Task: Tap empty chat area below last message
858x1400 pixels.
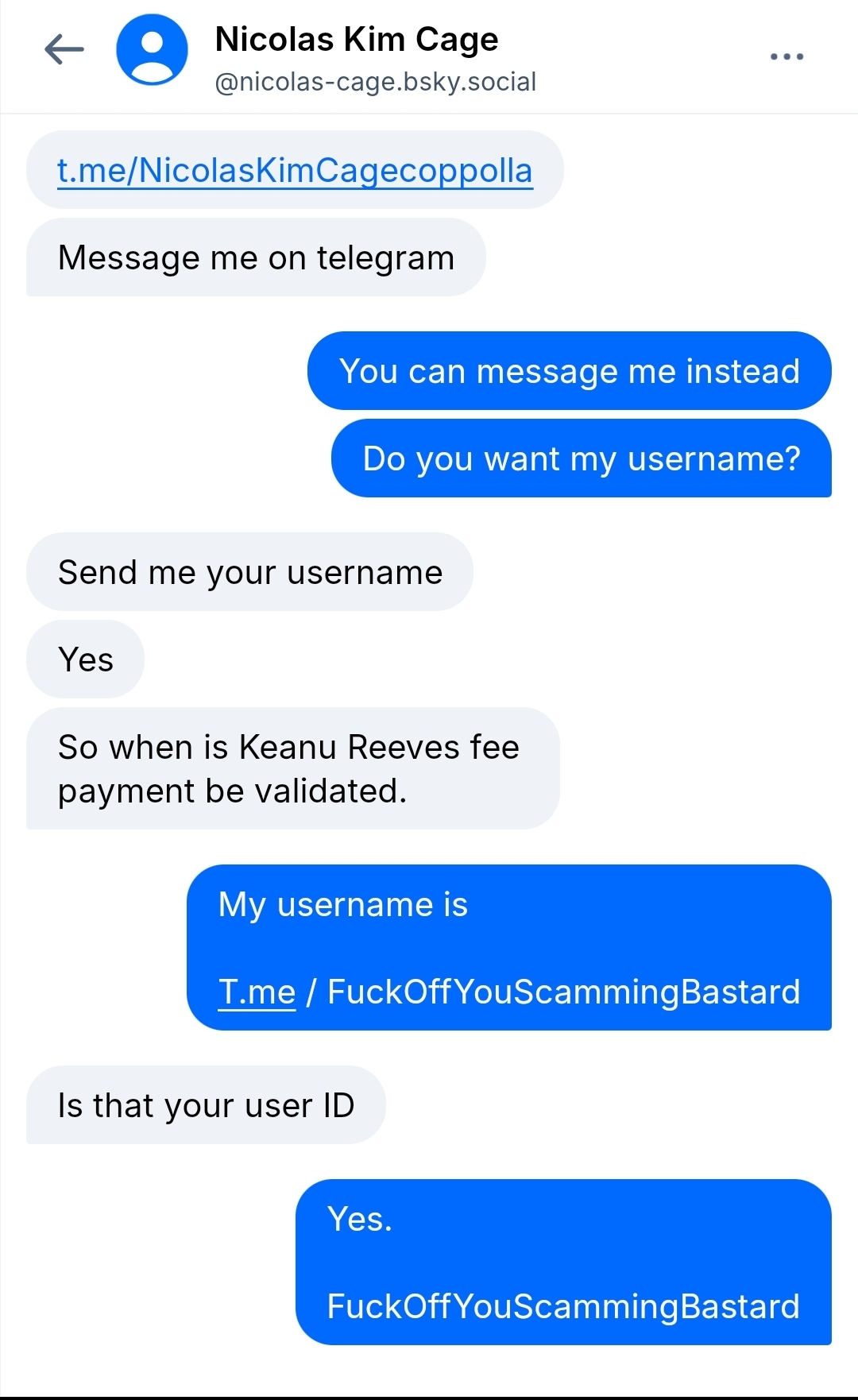Action: tap(429, 1371)
